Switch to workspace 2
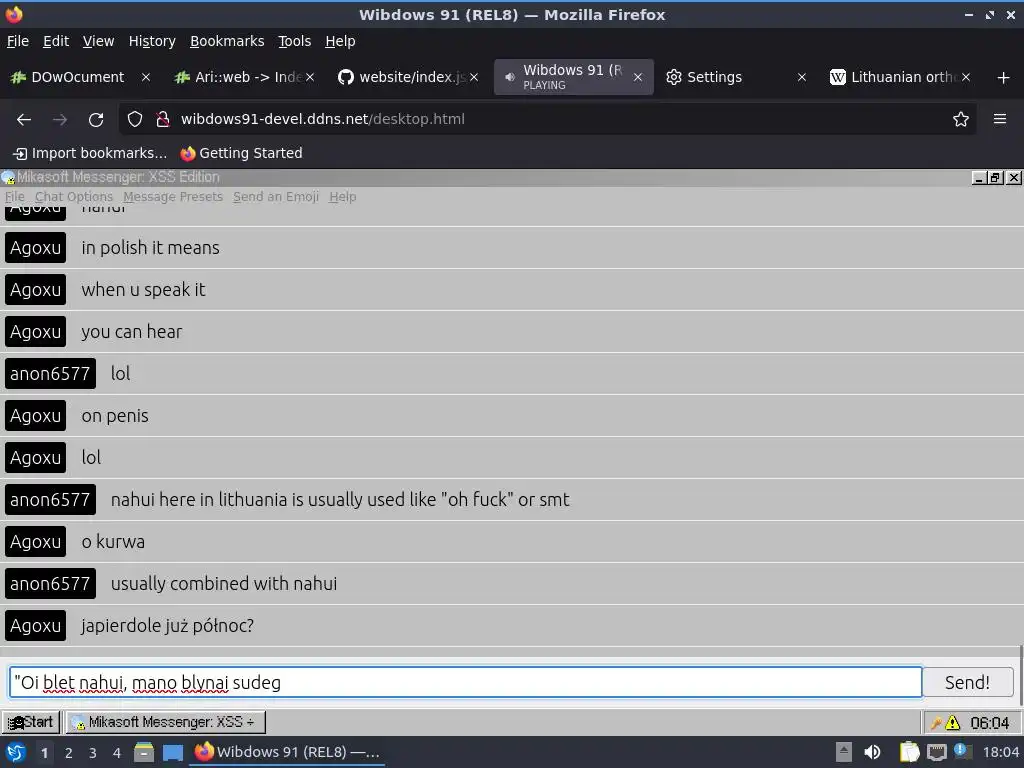 pyautogui.click(x=69, y=753)
